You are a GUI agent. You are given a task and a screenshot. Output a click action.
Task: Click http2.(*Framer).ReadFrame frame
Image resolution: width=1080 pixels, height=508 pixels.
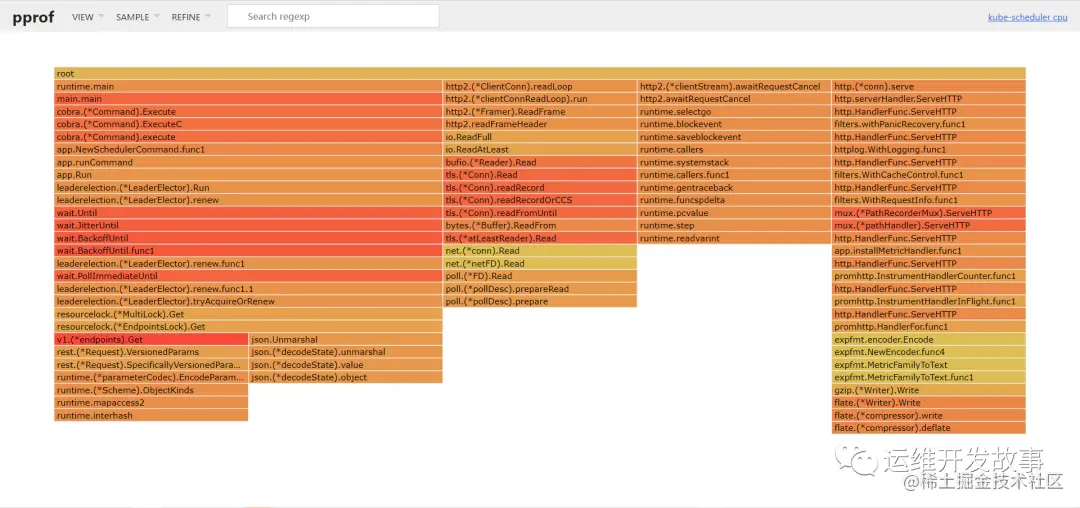(x=540, y=112)
